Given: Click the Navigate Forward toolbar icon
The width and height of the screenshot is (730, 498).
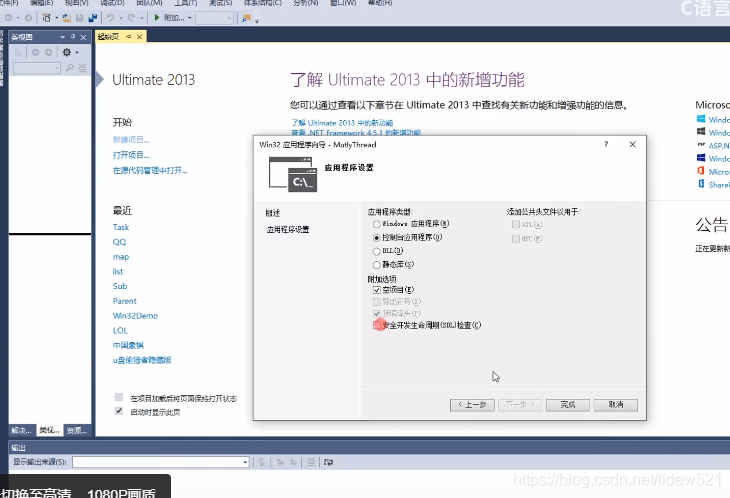Looking at the screenshot, I should point(28,18).
